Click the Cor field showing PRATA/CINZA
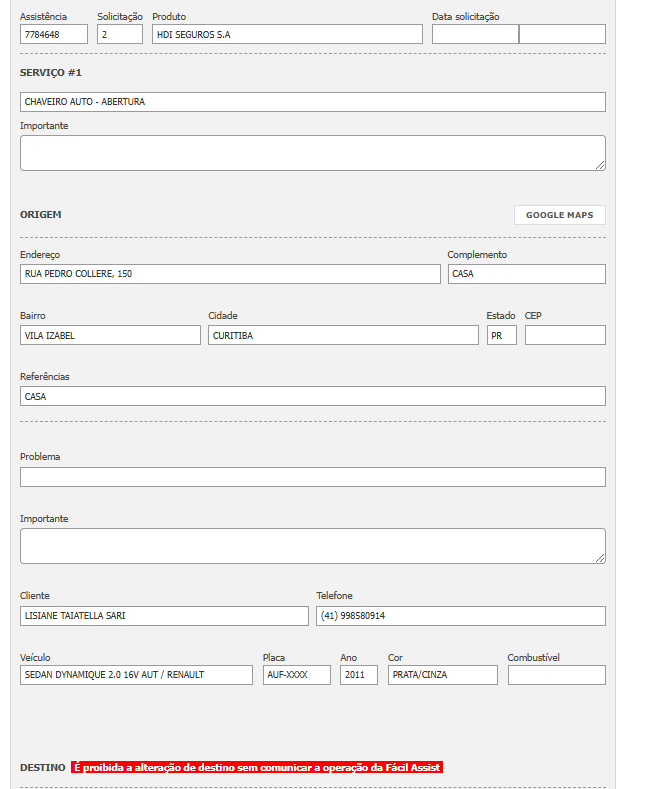This screenshot has height=789, width=658. click(x=442, y=675)
